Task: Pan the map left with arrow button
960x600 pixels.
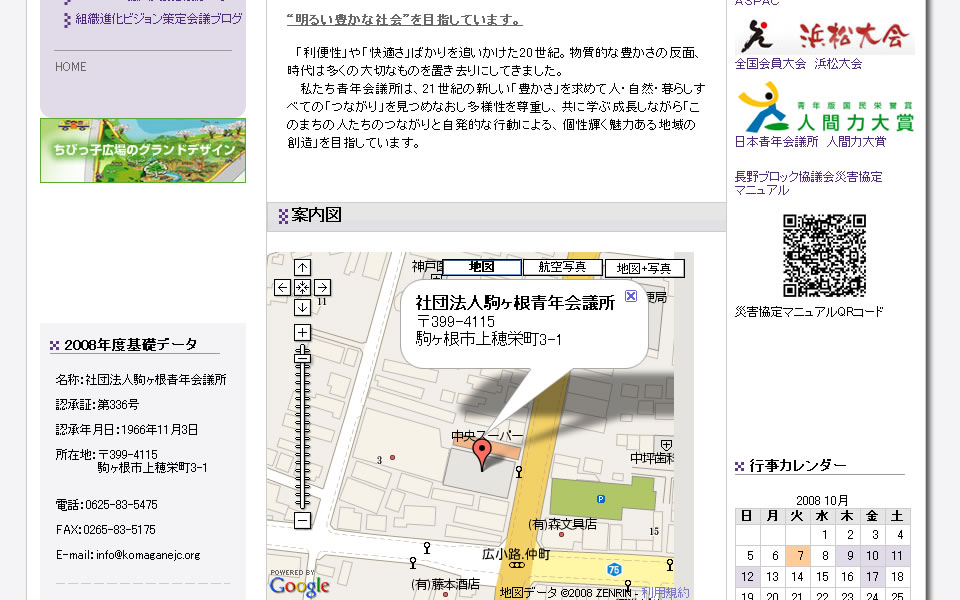Action: [x=282, y=287]
